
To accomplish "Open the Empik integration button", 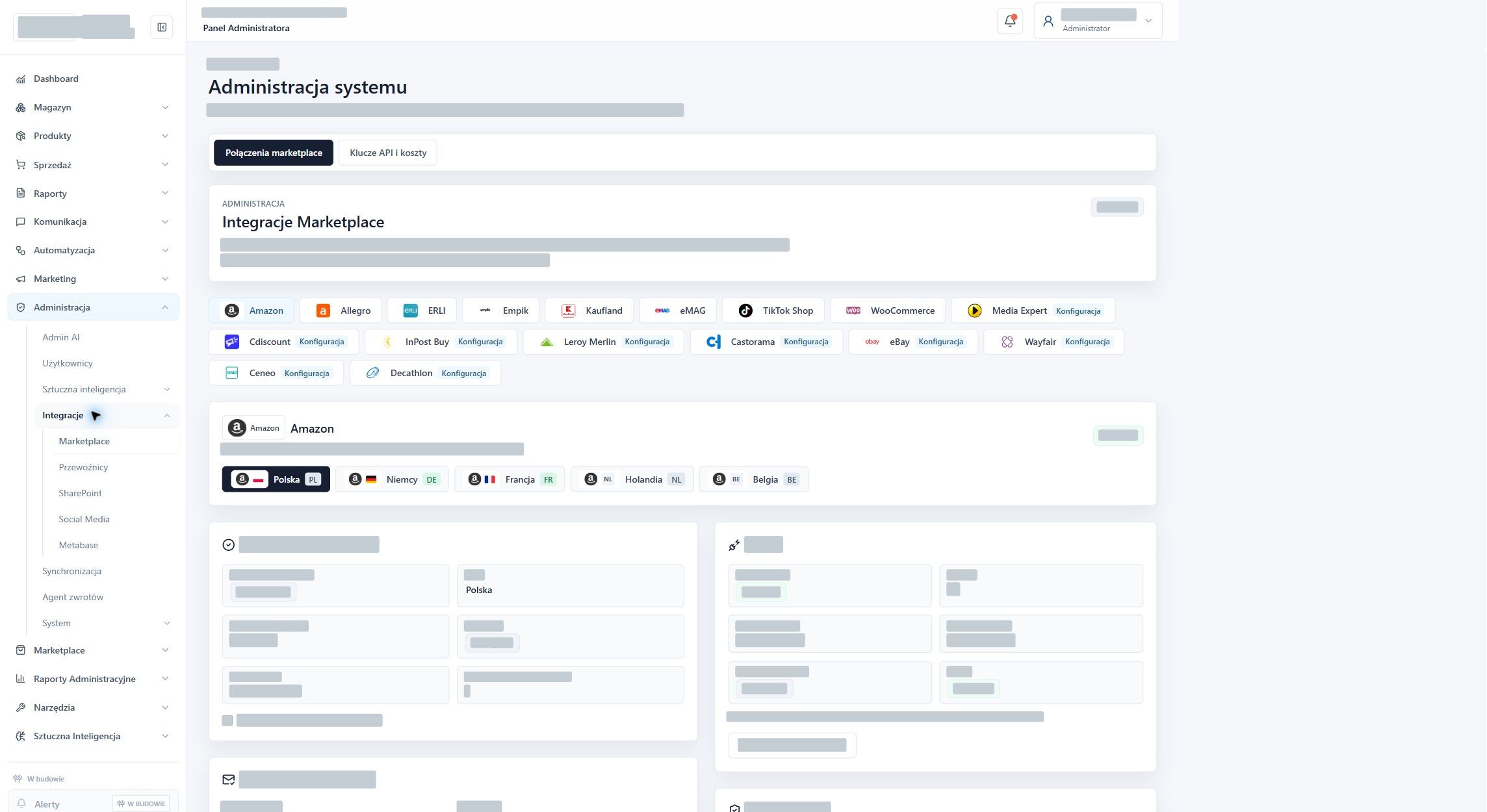I will click(501, 311).
